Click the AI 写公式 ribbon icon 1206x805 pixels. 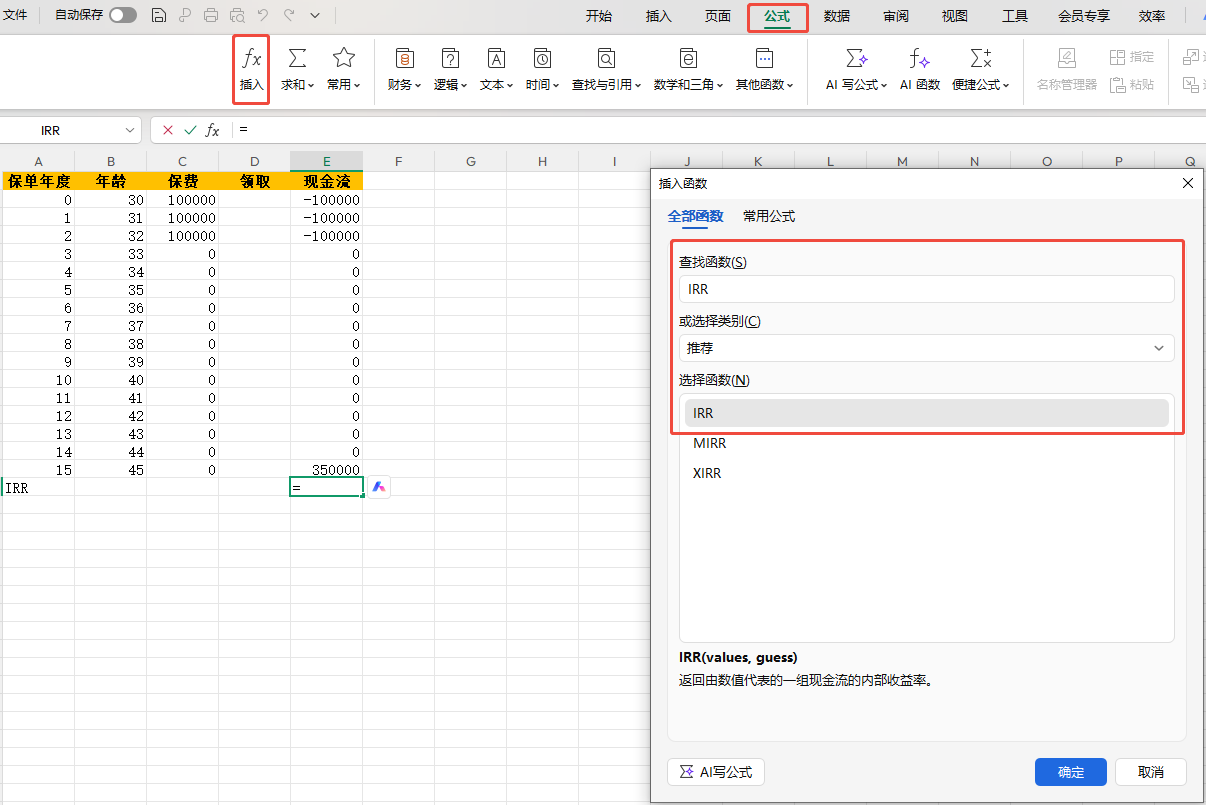coord(856,59)
